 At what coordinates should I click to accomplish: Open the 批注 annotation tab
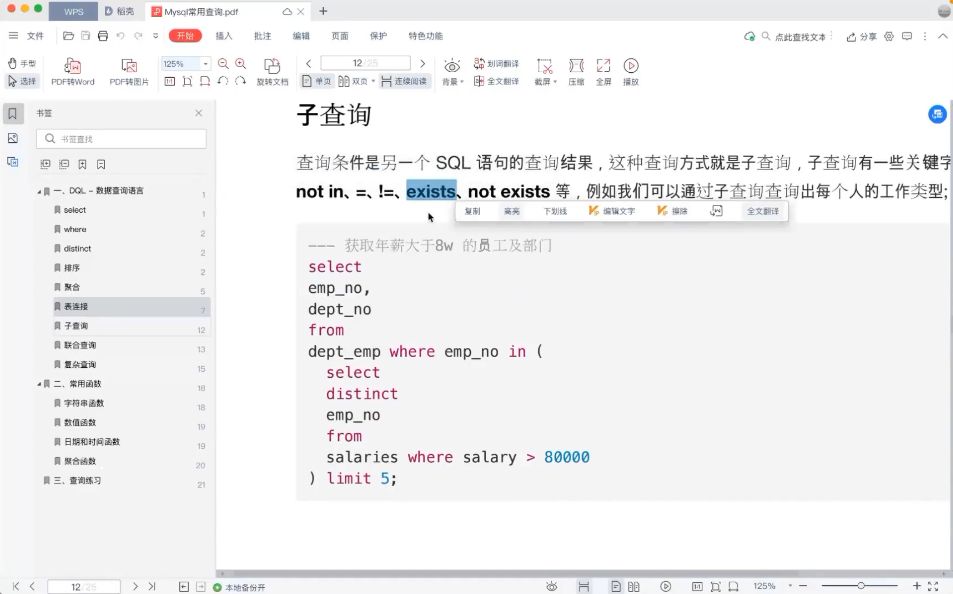pyautogui.click(x=262, y=36)
